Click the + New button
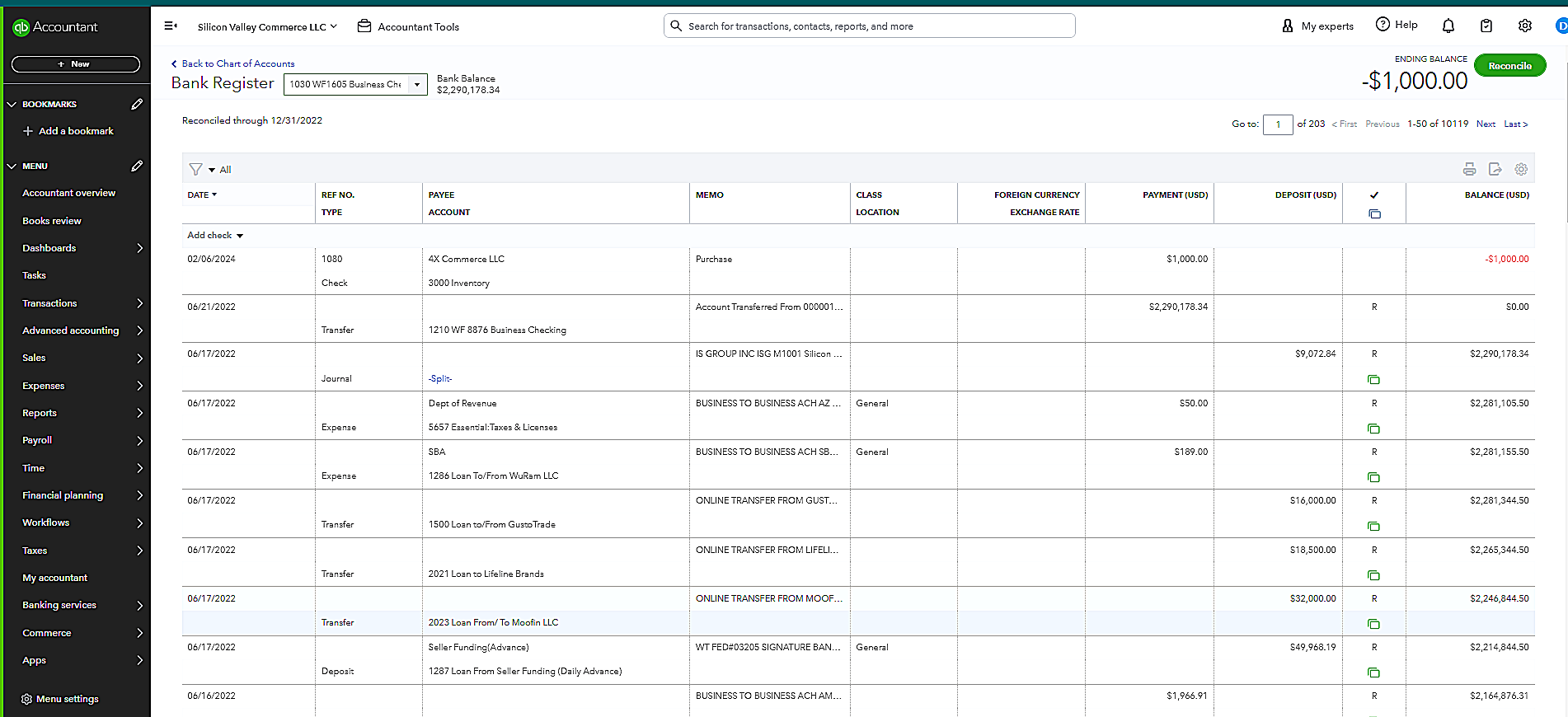Screen dimensions: 1568x717 coord(75,64)
